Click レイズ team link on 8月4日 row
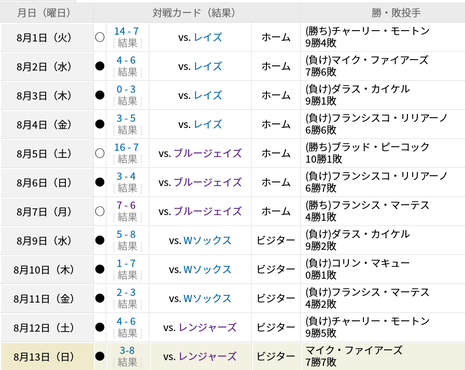Image resolution: width=465 pixels, height=370 pixels. [x=208, y=124]
